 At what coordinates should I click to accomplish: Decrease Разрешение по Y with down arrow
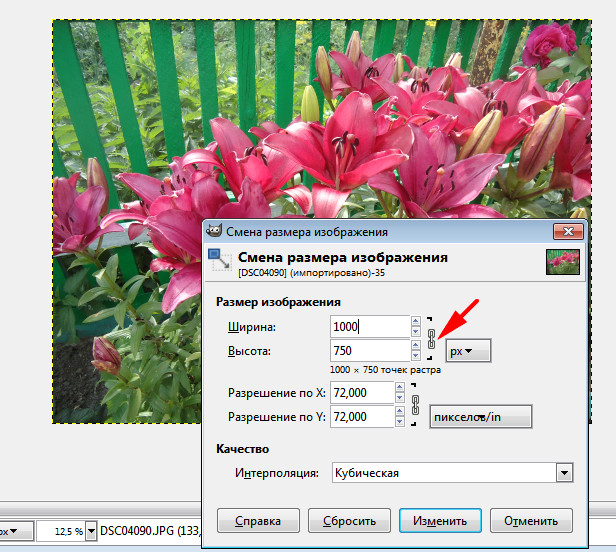pyautogui.click(x=400, y=422)
